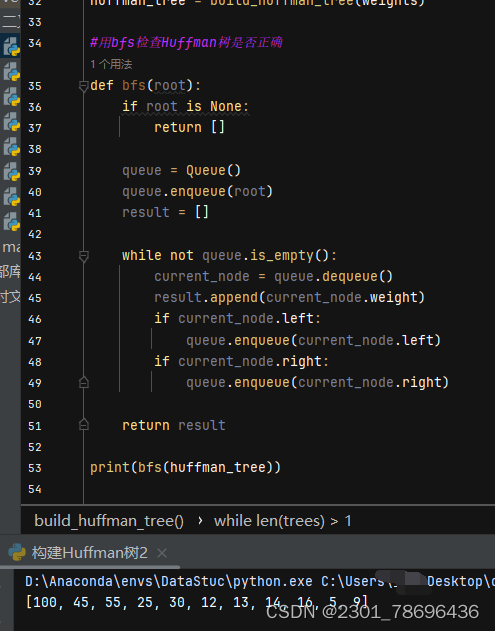
Task: Close the 构建Huffman树2 run tab
Action: pyautogui.click(x=162, y=553)
